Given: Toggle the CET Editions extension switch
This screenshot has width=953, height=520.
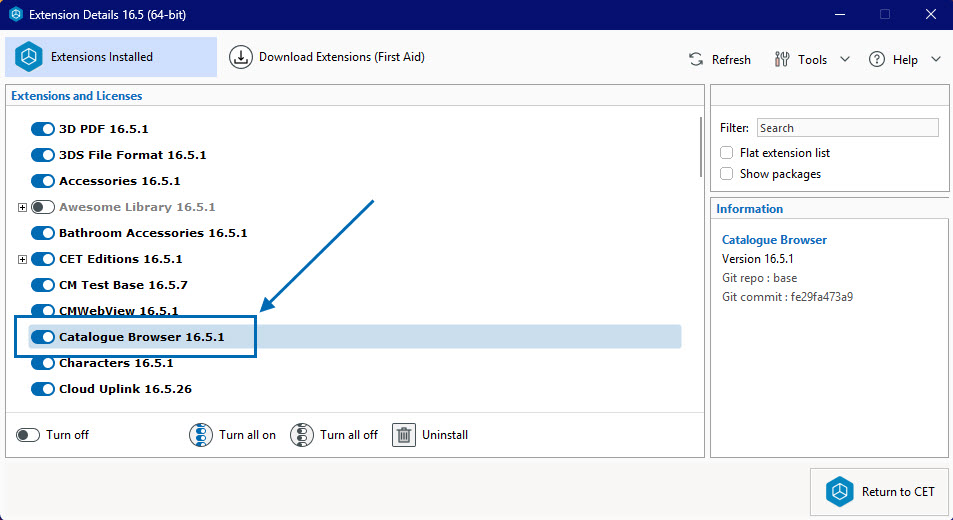Looking at the screenshot, I should [x=43, y=259].
